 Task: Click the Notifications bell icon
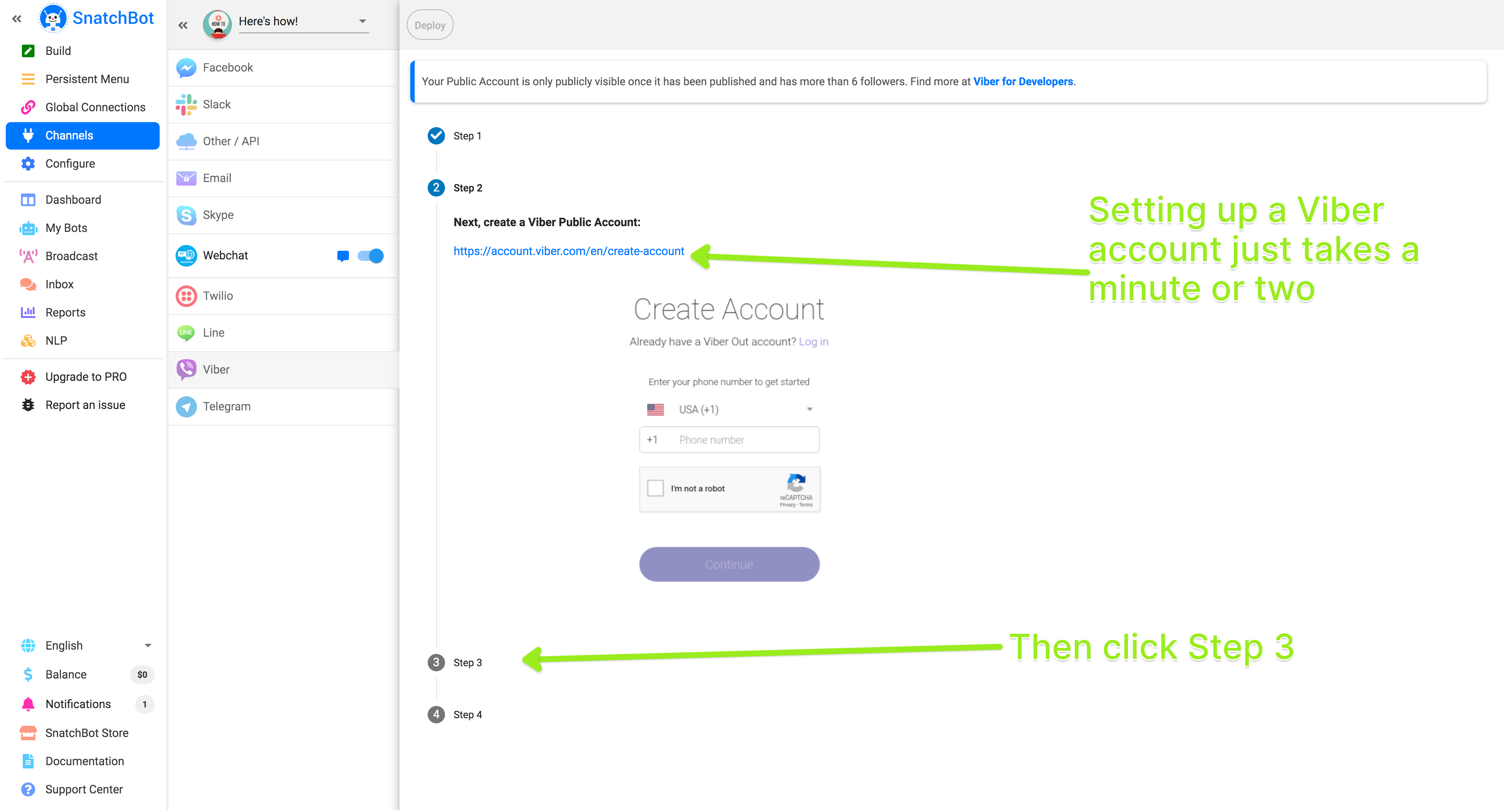27,704
